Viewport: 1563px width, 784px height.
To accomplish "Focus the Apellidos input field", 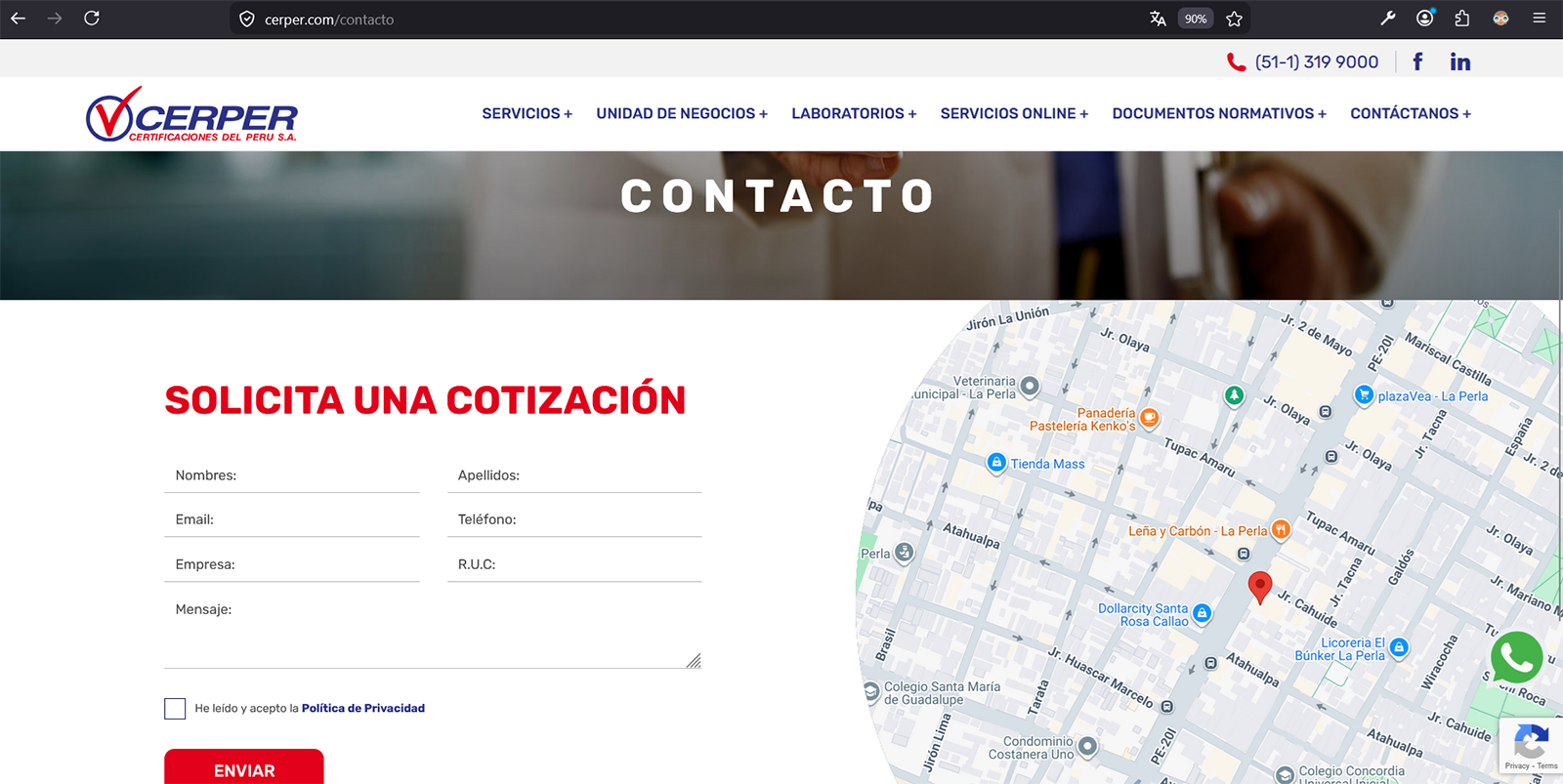I will [x=574, y=475].
